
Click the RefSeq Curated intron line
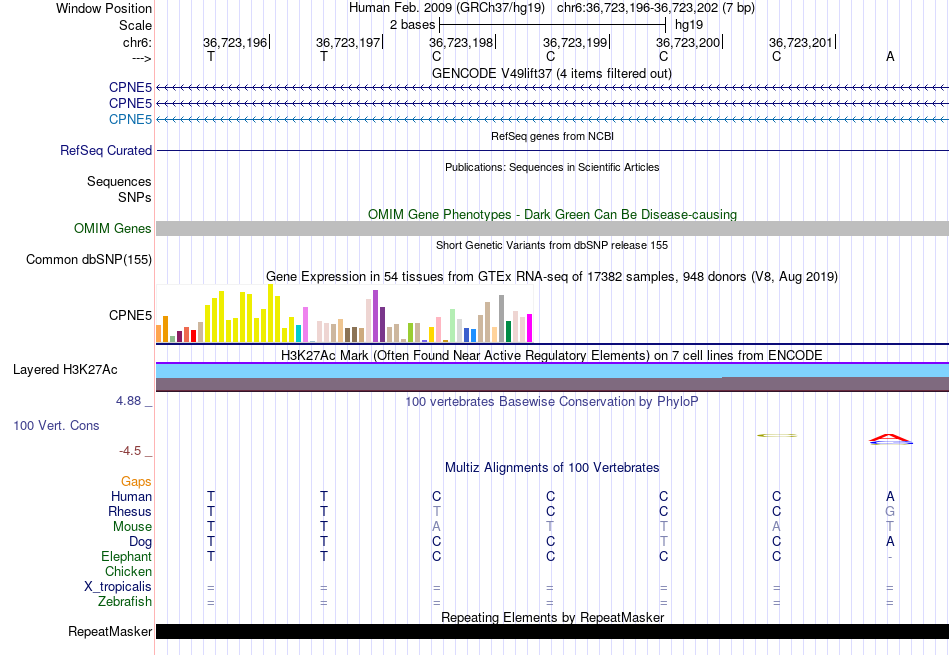coord(553,150)
